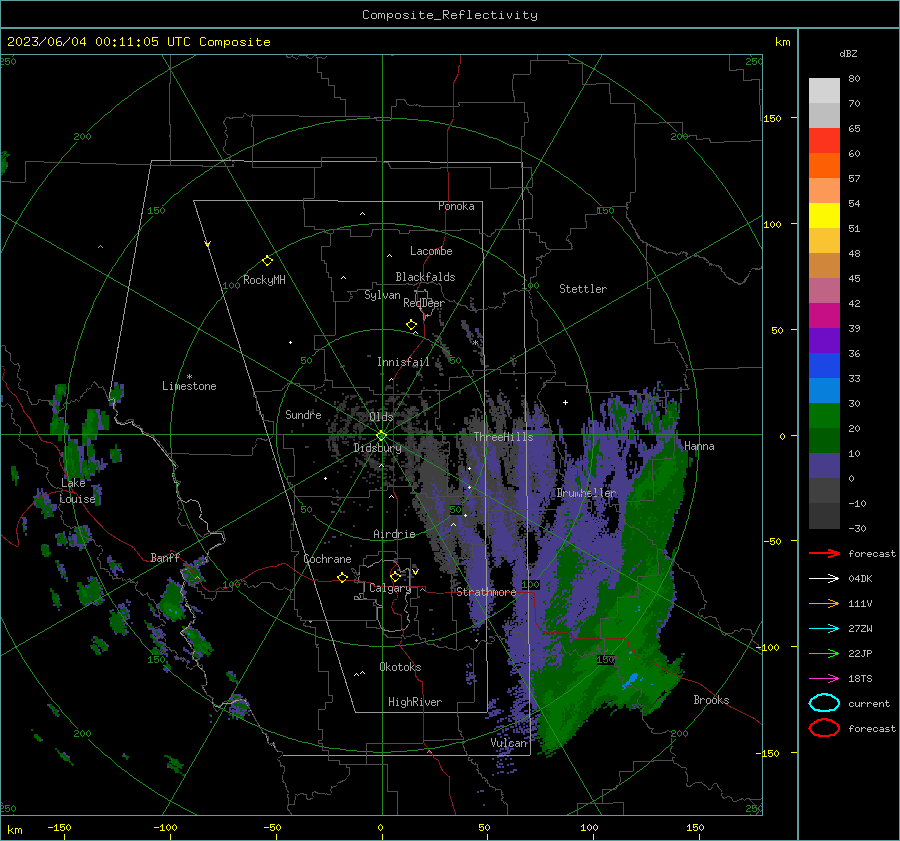Click the white plus marker west of Hanna
The height and width of the screenshot is (841, 900).
tap(565, 402)
